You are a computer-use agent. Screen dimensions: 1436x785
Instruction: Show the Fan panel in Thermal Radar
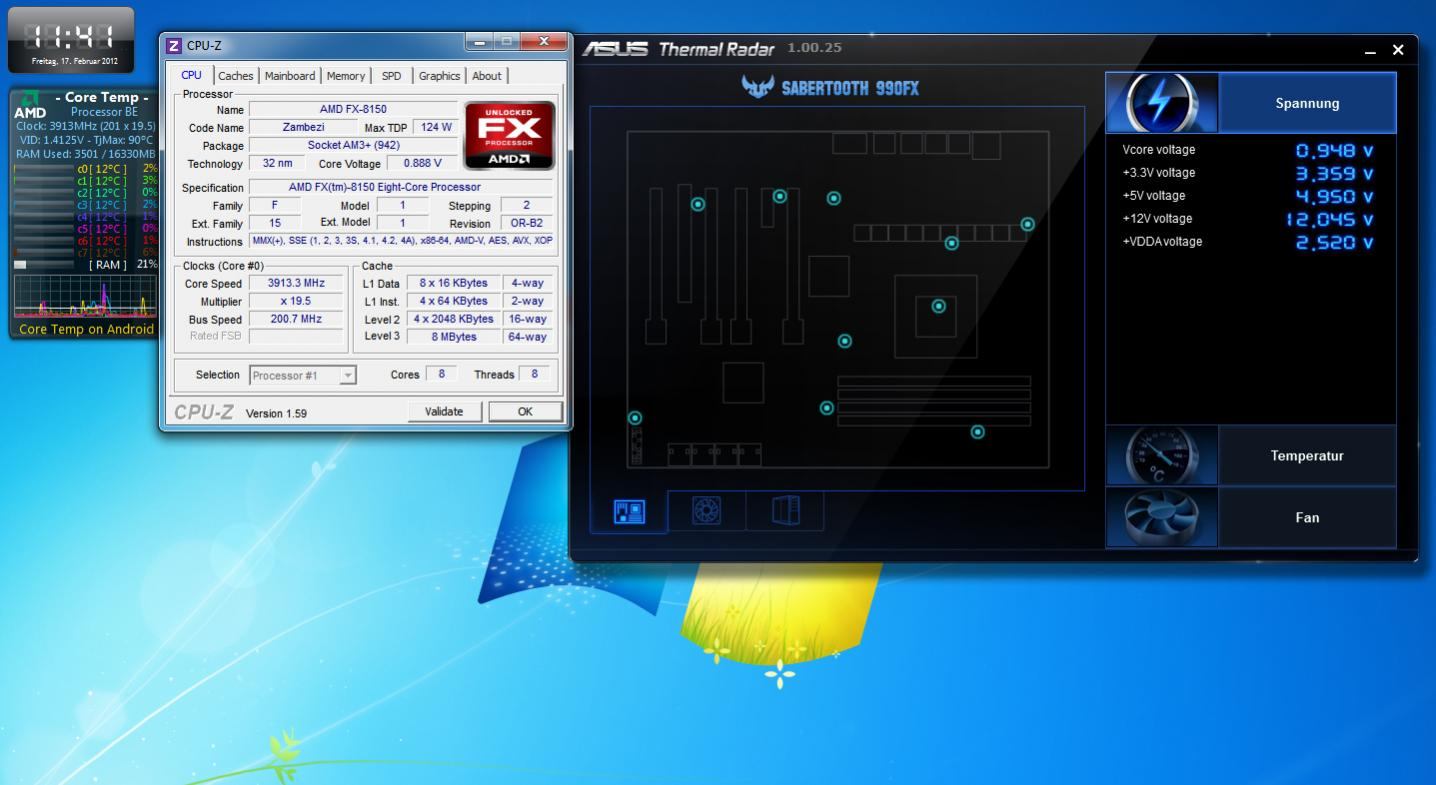(x=1307, y=517)
